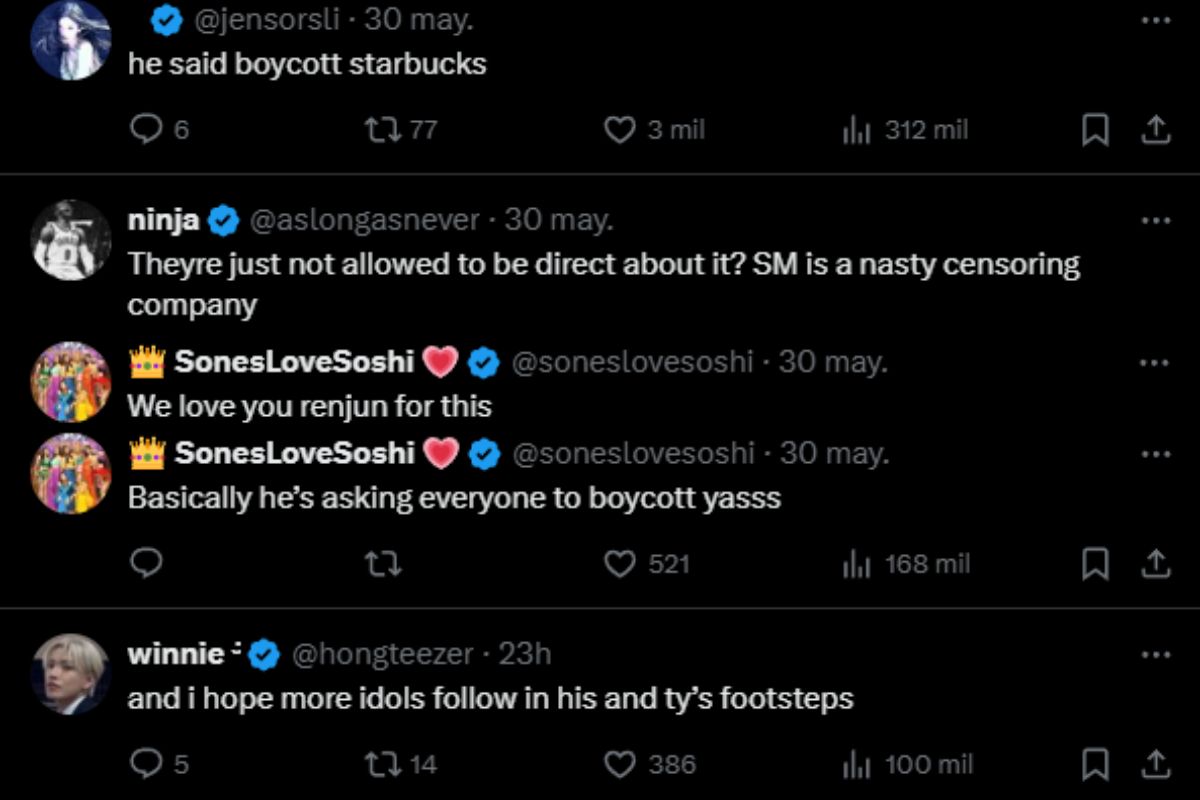Retweet the tweet by @jensorsli
Viewport: 1200px width, 800px height.
coord(383,129)
